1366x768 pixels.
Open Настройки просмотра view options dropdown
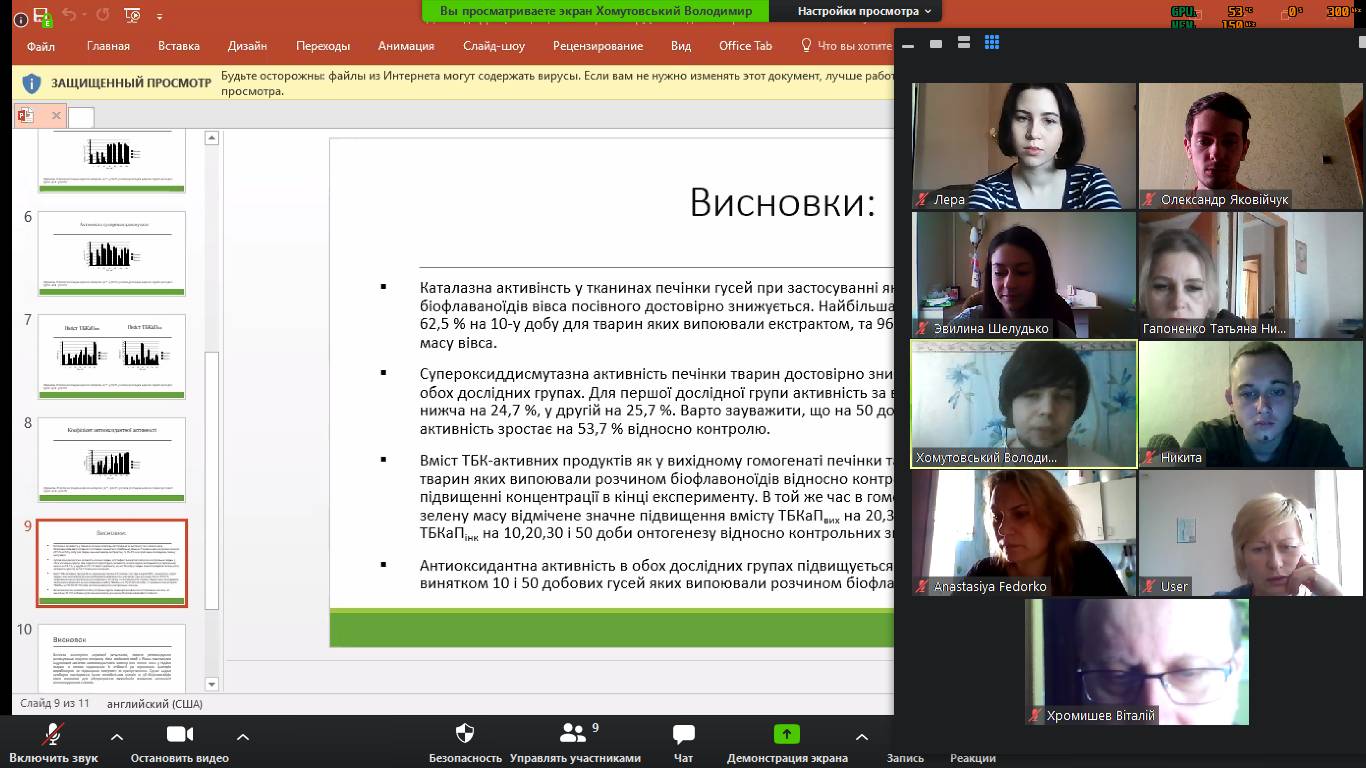pos(864,11)
